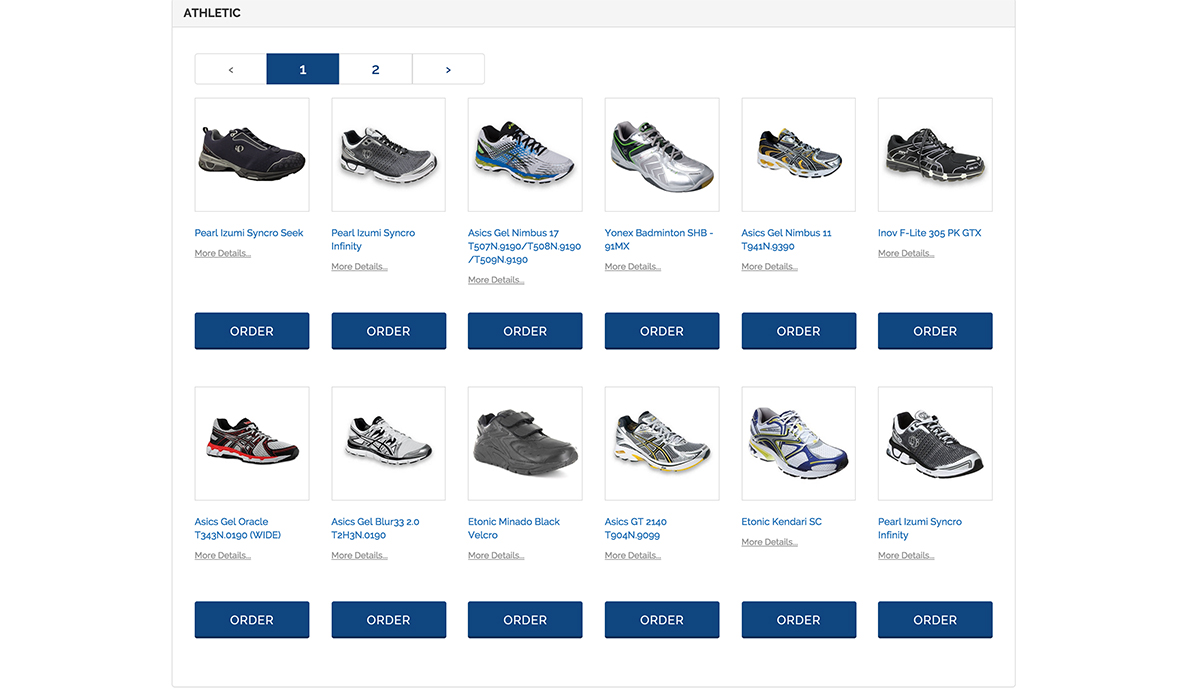Click the ATHLETIC section header
The height and width of the screenshot is (695, 1200).
coord(210,13)
